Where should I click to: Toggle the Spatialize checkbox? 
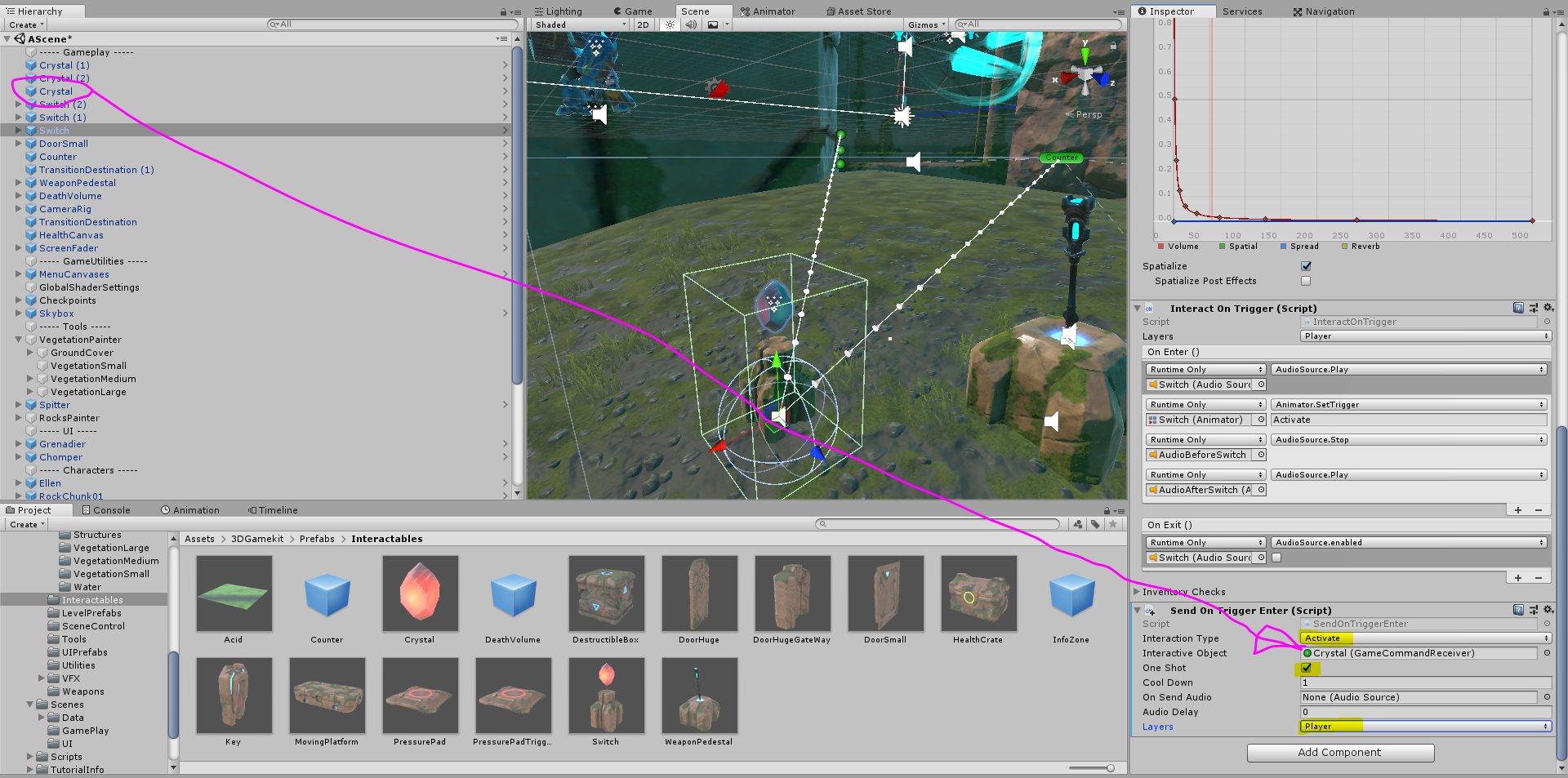[x=1306, y=266]
